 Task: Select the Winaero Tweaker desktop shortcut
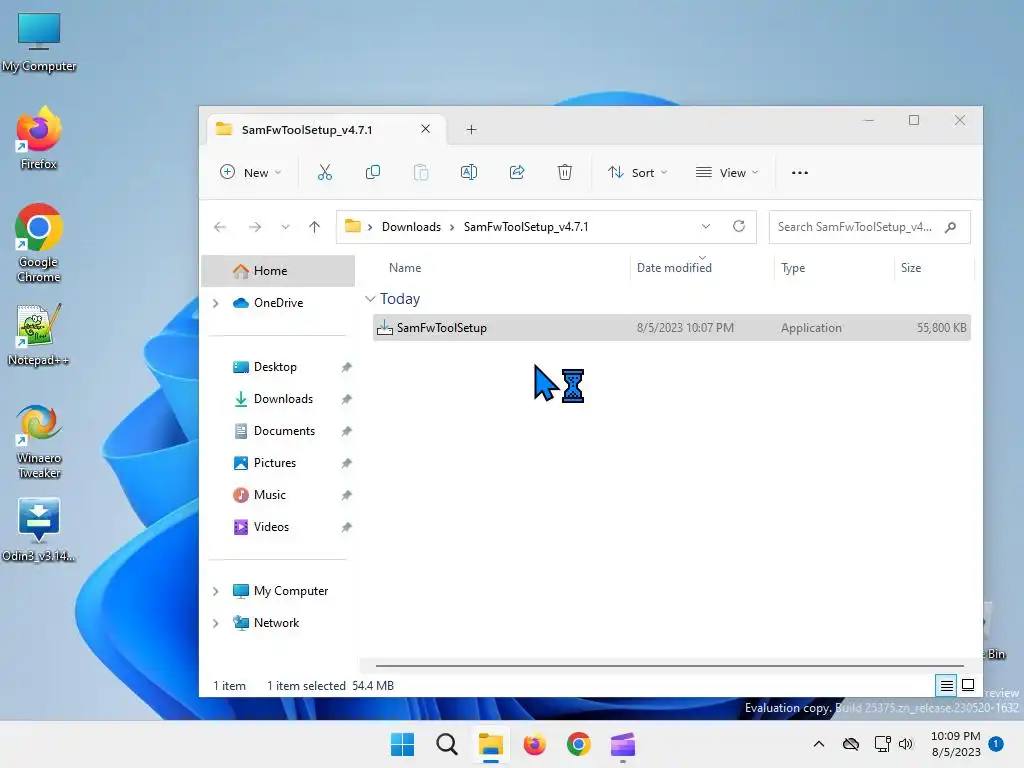[39, 442]
